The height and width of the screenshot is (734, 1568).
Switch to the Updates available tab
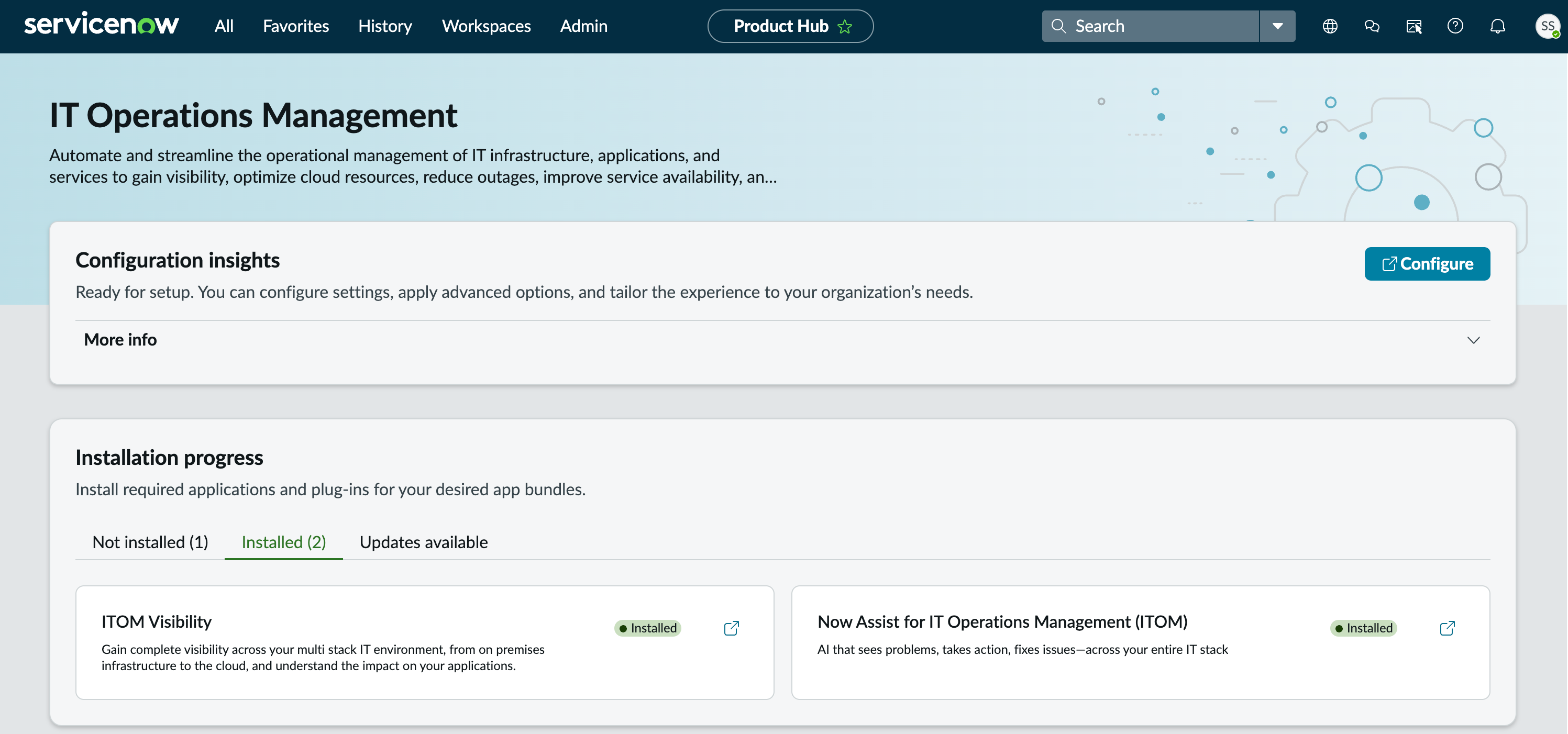click(424, 542)
